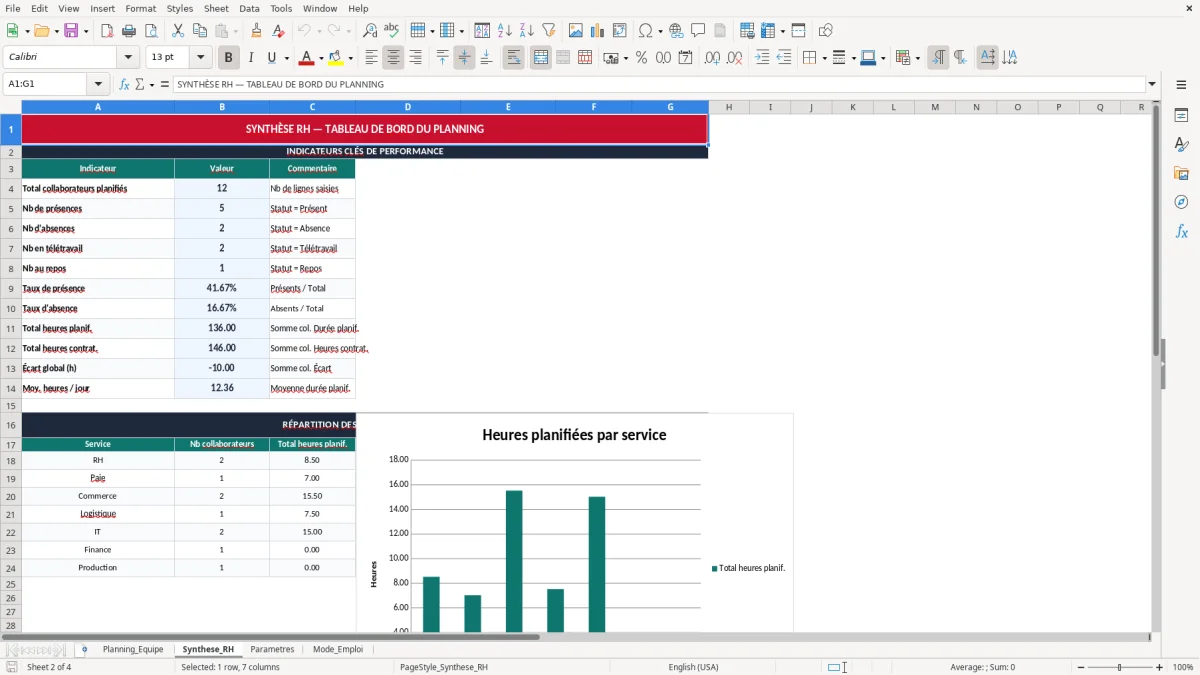Open the Data menu
The image size is (1200, 675).
[249, 8]
